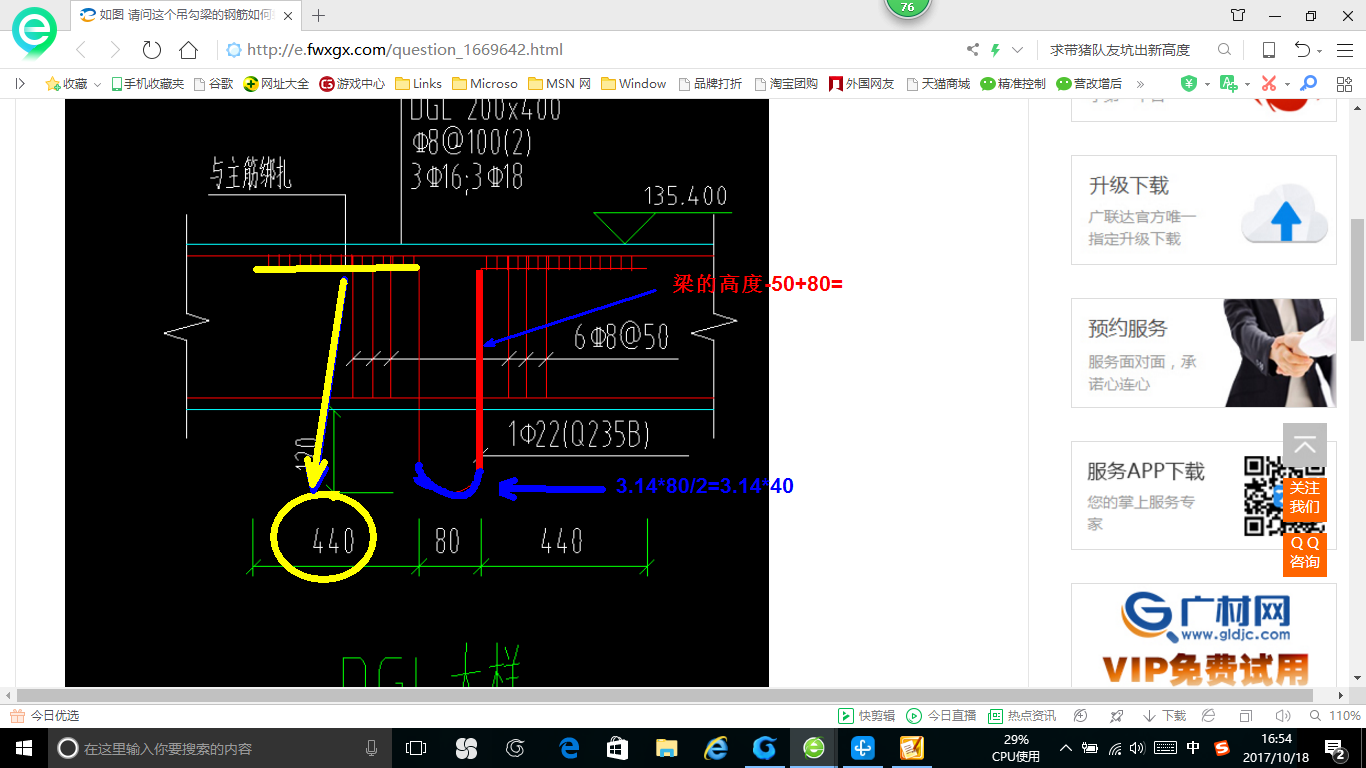This screenshot has height=768, width=1366.
Task: Open the 精准控制 bookmark
Action: [x=1013, y=84]
